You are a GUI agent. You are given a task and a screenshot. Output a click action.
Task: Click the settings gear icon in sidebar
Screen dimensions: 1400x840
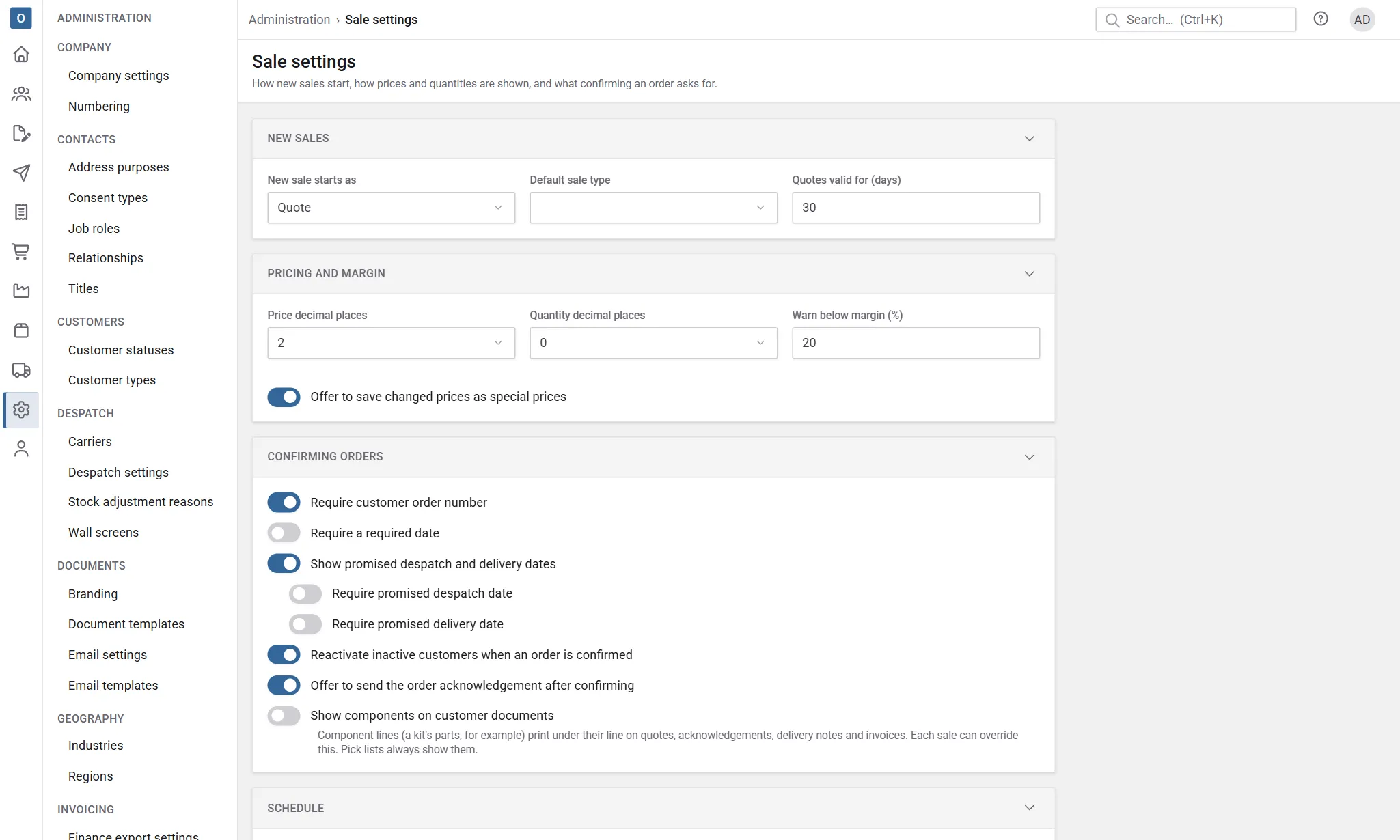tap(21, 410)
